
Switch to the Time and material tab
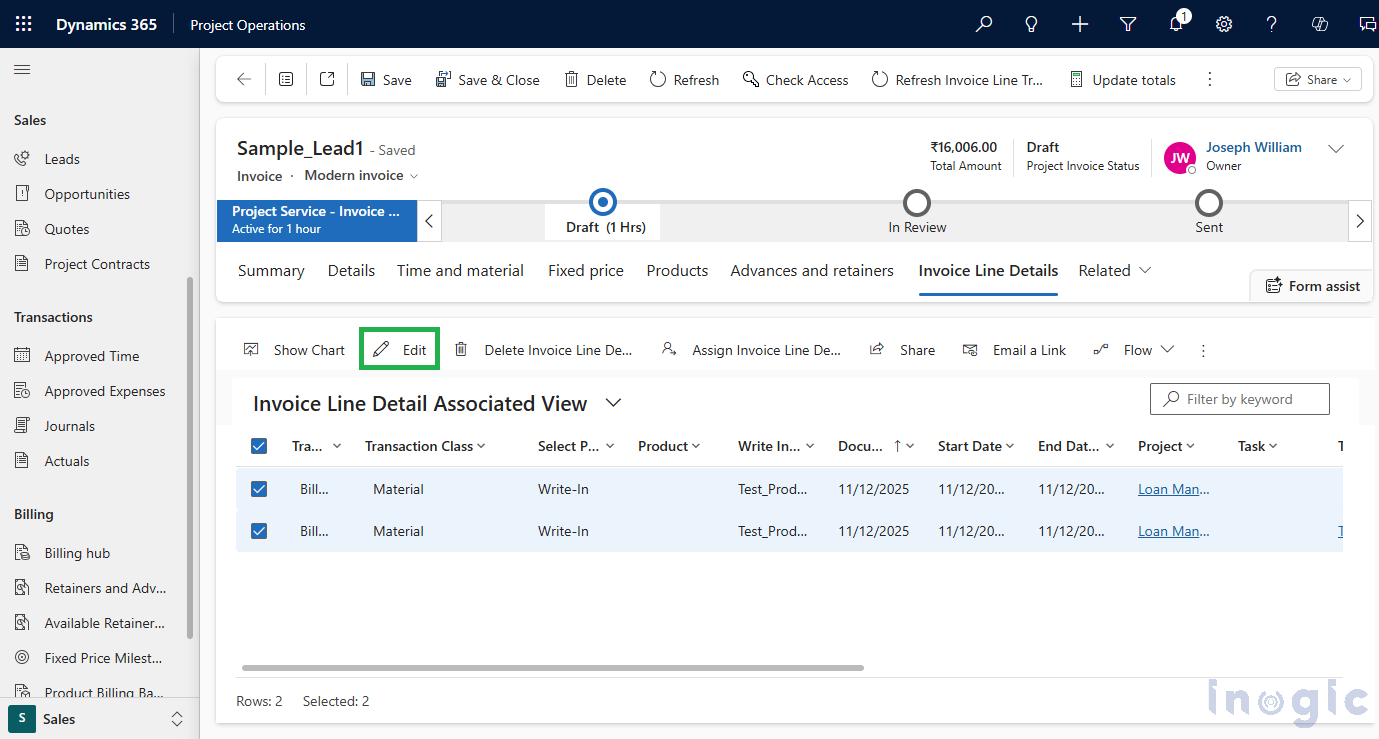click(460, 270)
